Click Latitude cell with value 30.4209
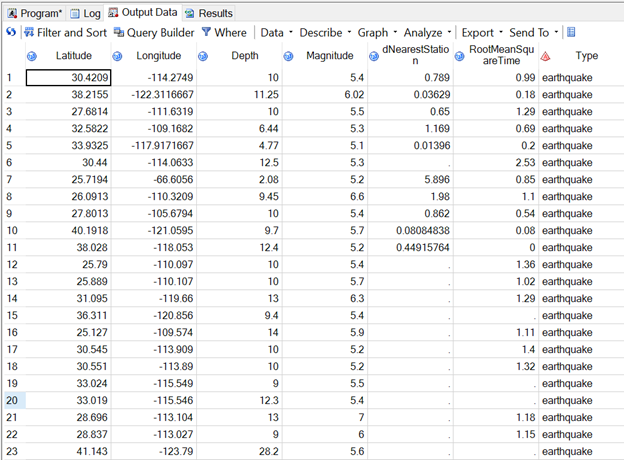 [69, 77]
